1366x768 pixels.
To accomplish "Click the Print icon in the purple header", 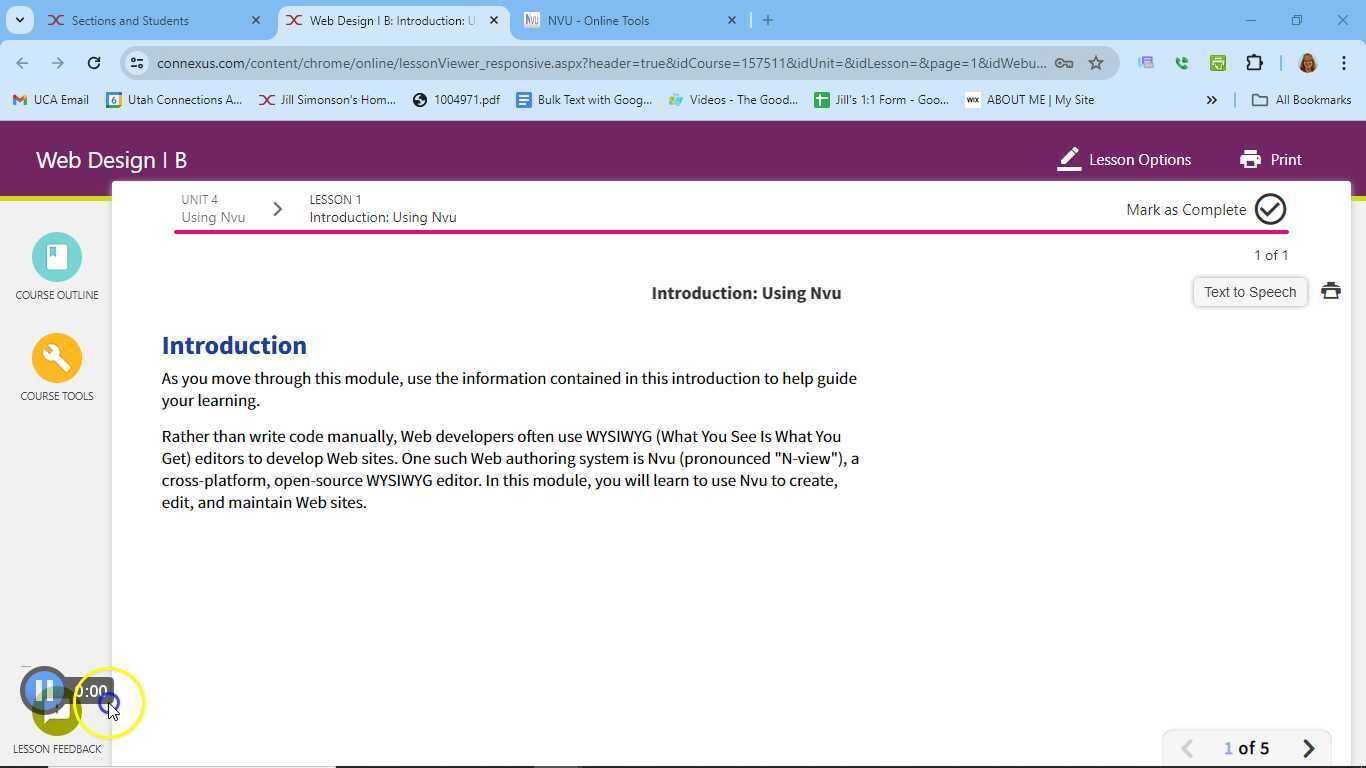I will pyautogui.click(x=1251, y=159).
